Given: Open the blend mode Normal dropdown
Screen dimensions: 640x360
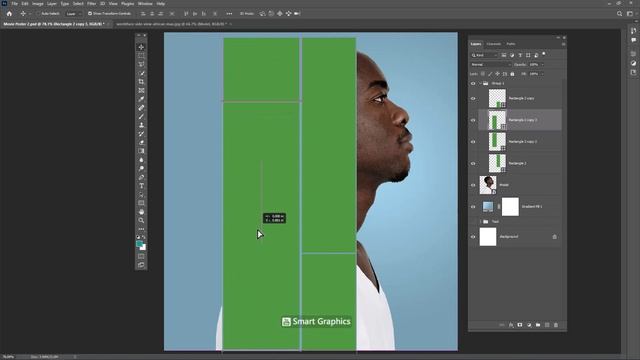Looking at the screenshot, I should click(x=491, y=64).
